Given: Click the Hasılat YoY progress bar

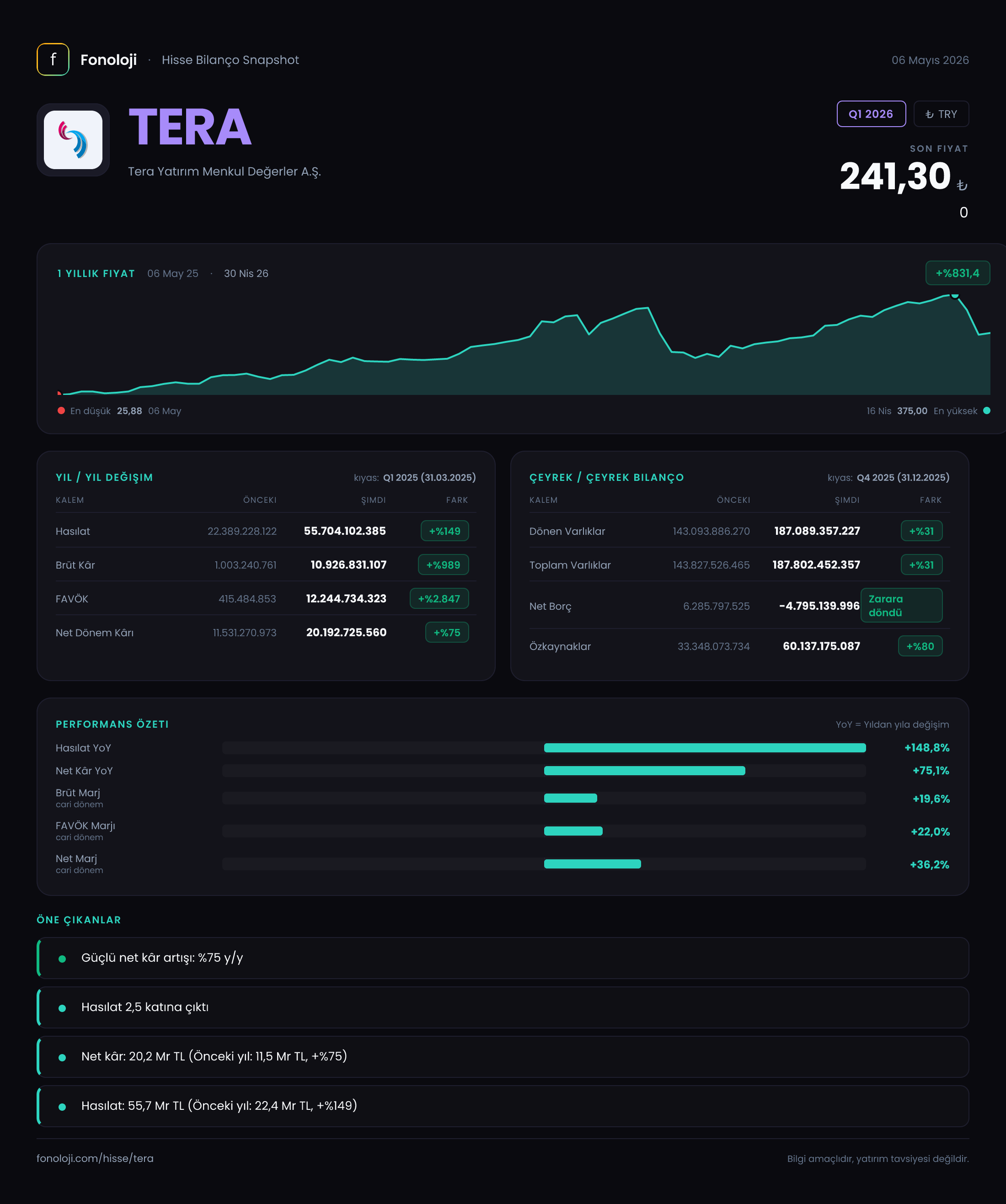Looking at the screenshot, I should coord(544,748).
